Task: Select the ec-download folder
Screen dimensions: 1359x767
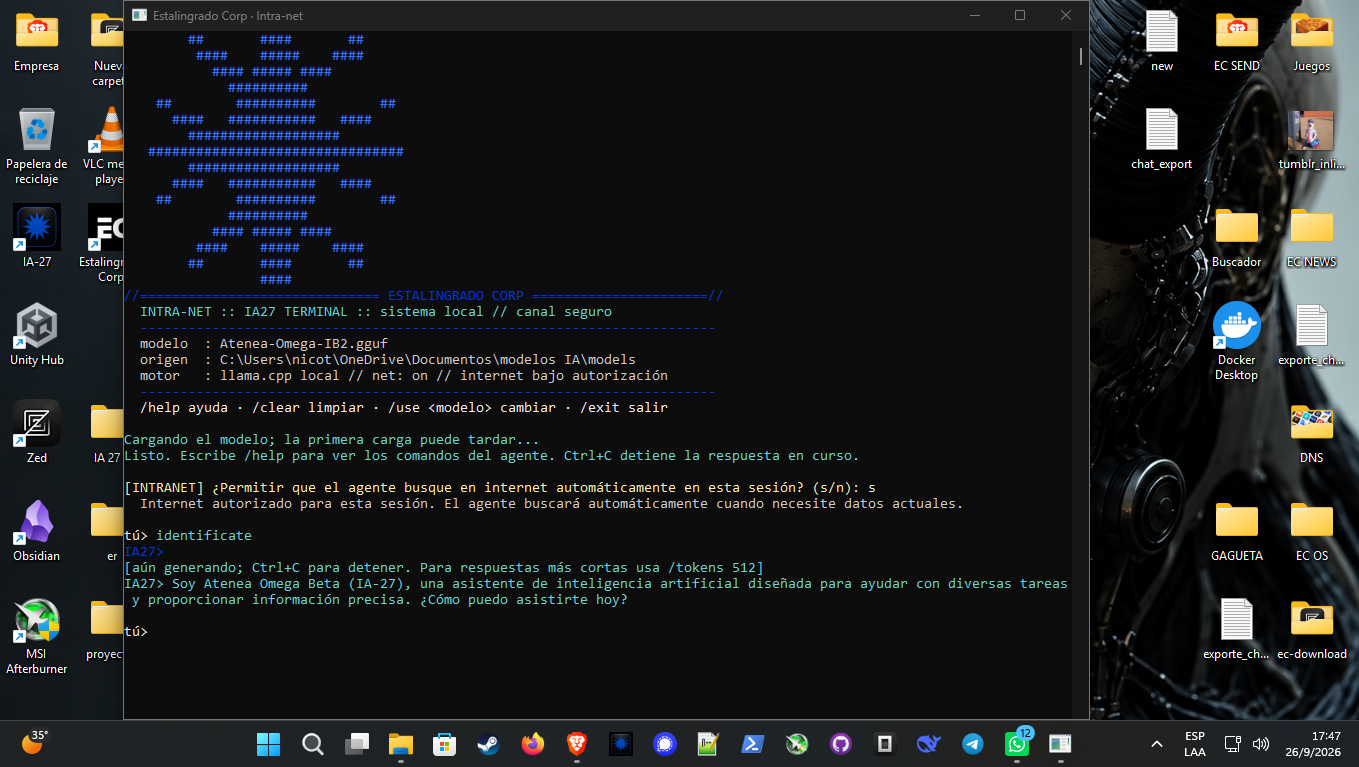Action: [x=1312, y=629]
